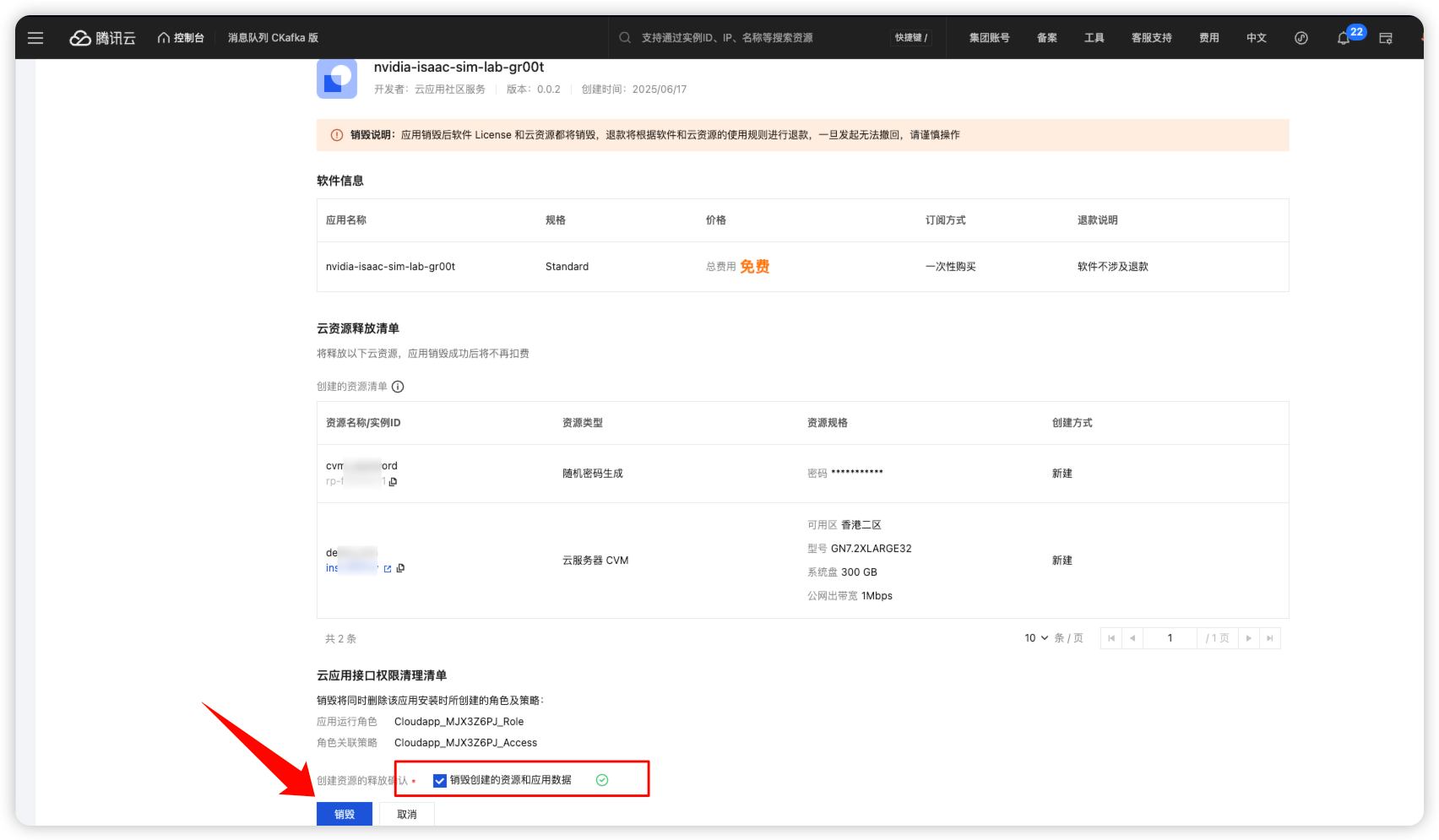This screenshot has height=840, width=1439.
Task: Go to previous page of resource list
Action: click(1132, 638)
